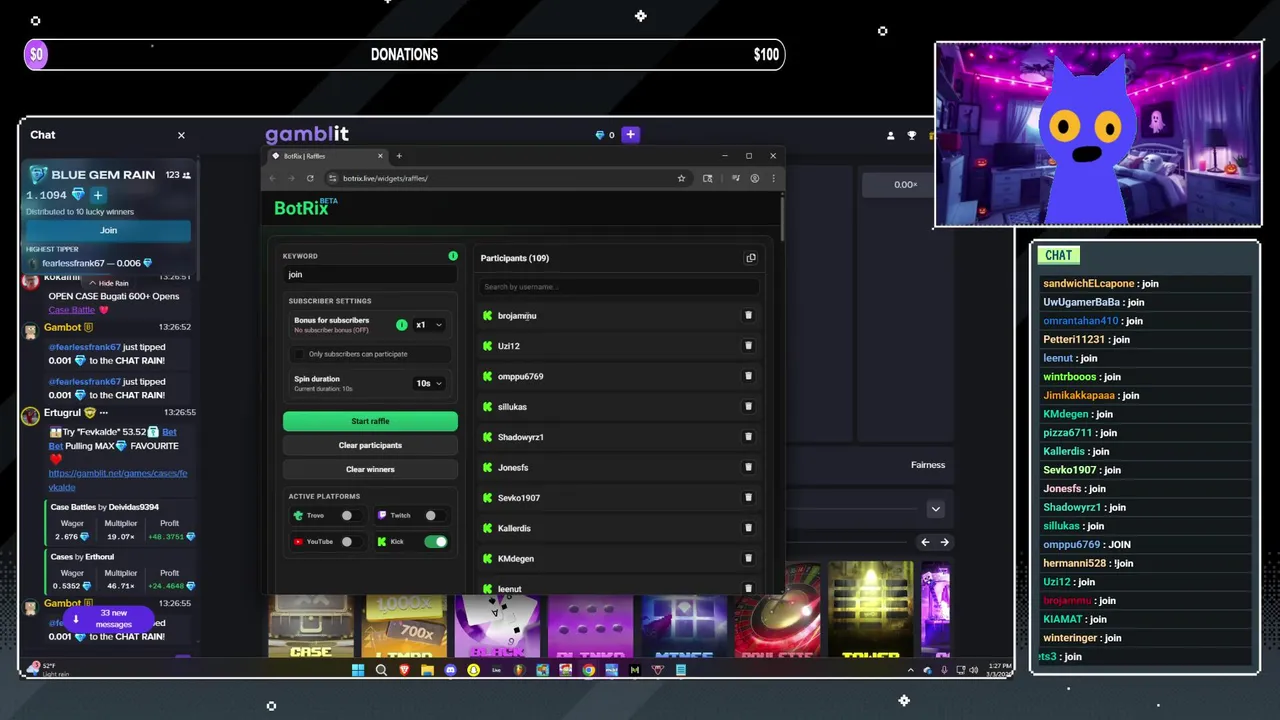Click Clear participants button
1280x720 pixels.
[370, 445]
